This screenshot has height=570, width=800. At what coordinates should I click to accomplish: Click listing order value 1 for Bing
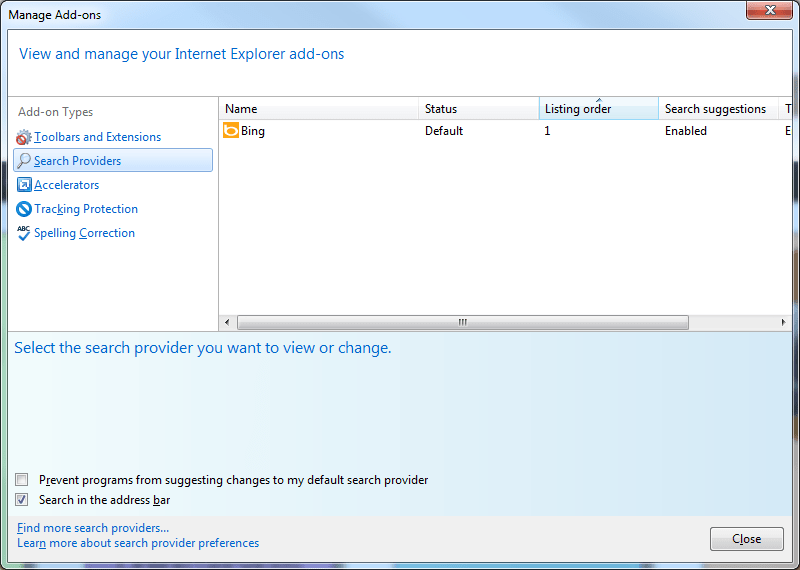[x=547, y=131]
